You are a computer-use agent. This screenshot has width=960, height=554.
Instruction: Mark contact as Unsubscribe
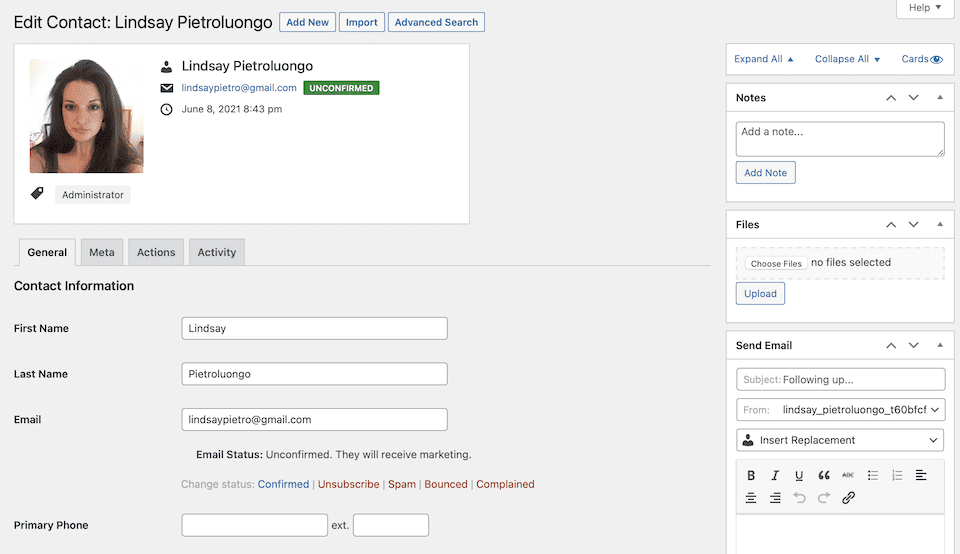349,485
